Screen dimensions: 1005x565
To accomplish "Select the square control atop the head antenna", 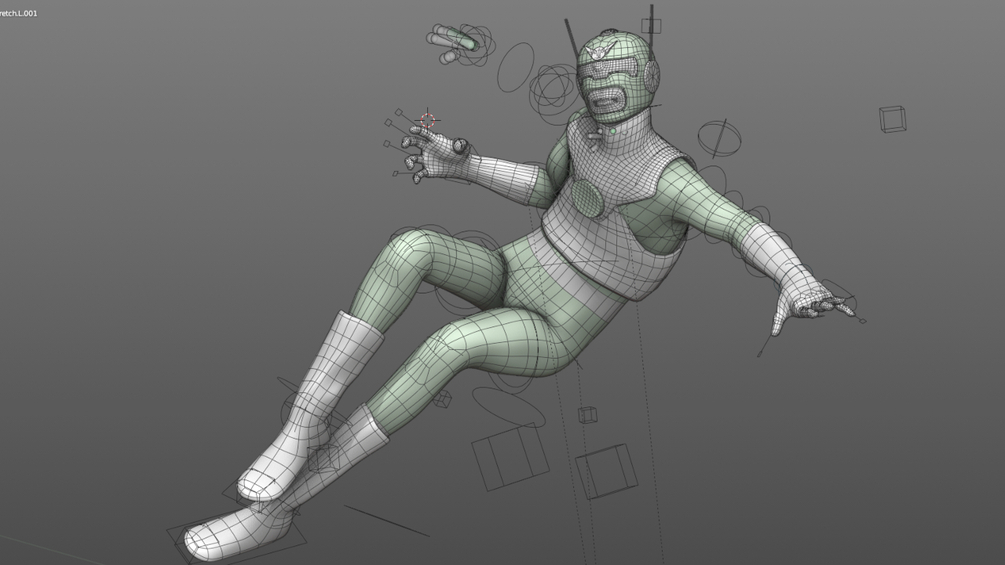I will pos(651,26).
